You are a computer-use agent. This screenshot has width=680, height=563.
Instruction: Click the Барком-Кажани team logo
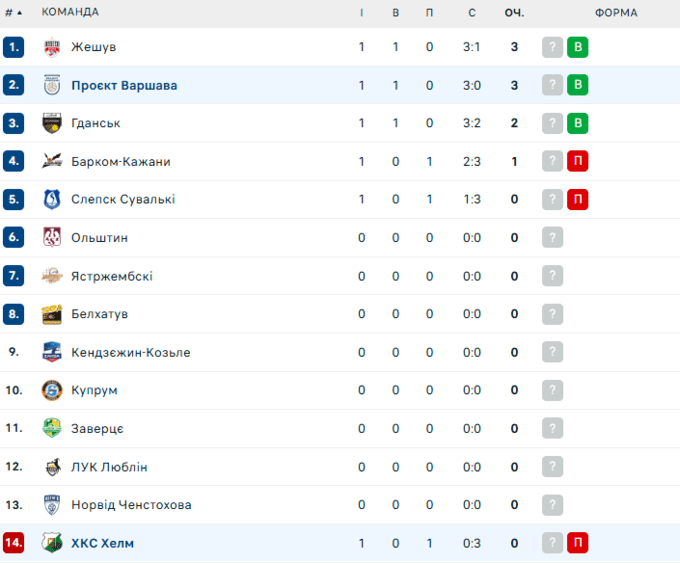point(53,161)
